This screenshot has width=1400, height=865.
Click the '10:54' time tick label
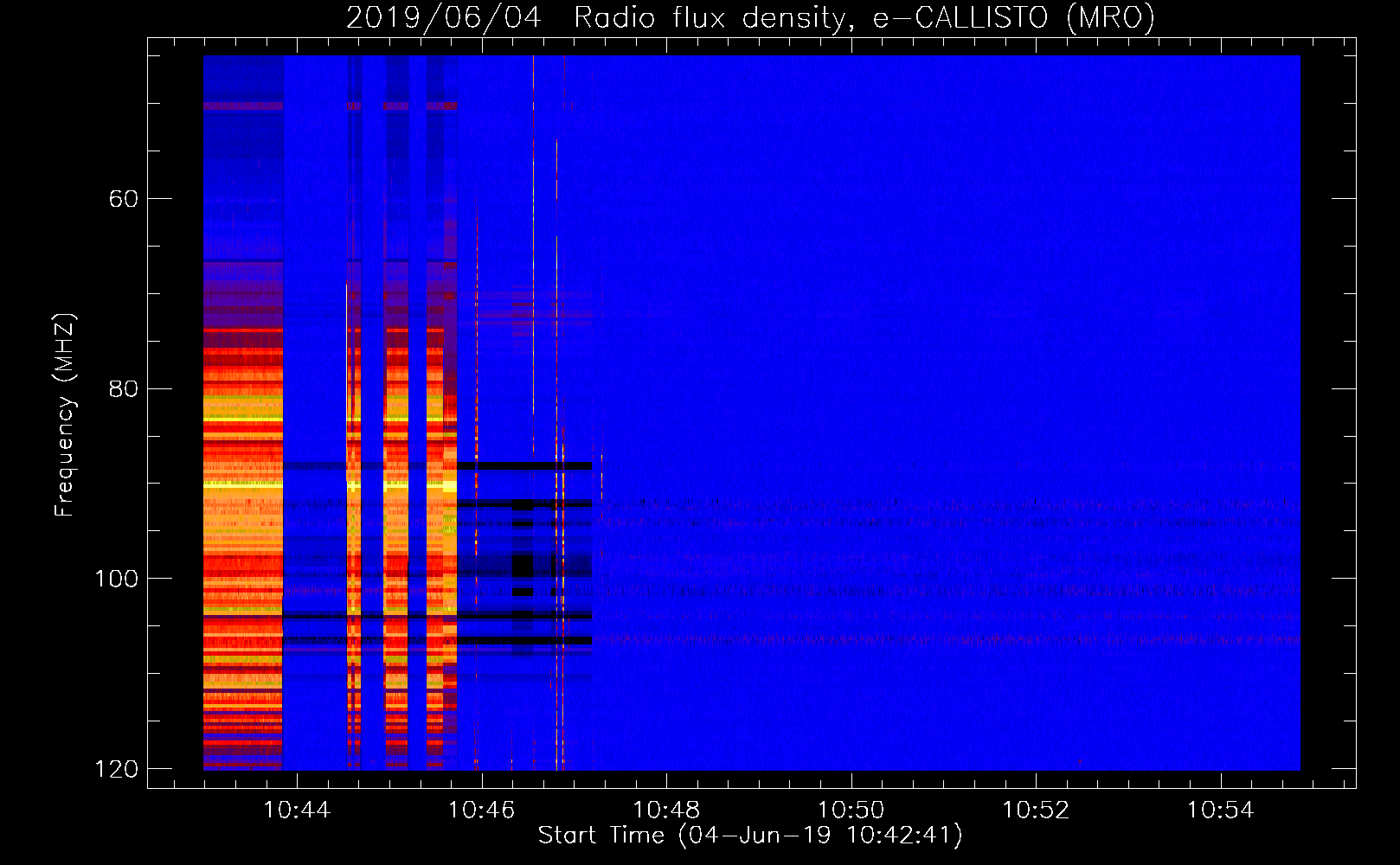[1220, 811]
